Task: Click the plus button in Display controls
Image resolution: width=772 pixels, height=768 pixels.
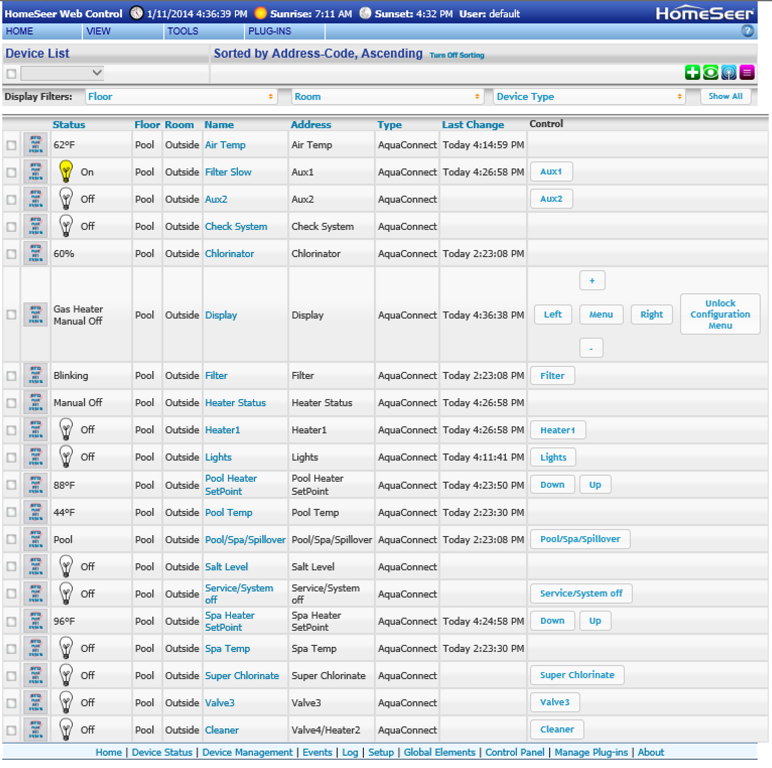Action: click(592, 280)
